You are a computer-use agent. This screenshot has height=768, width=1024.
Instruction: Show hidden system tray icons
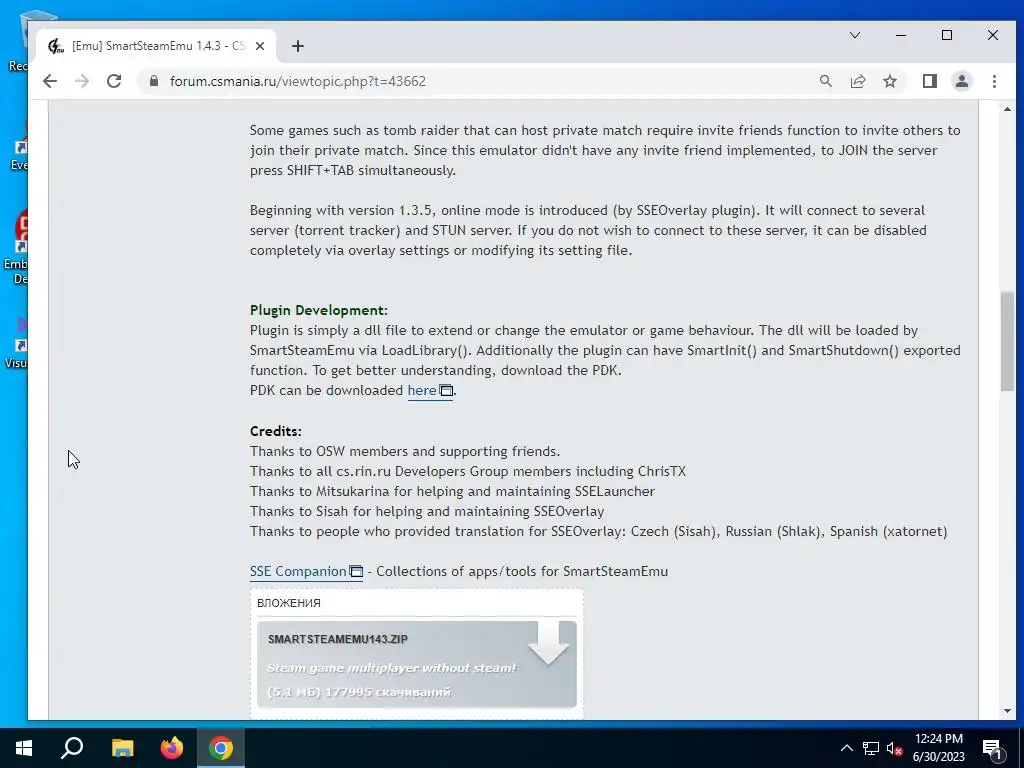click(x=846, y=748)
